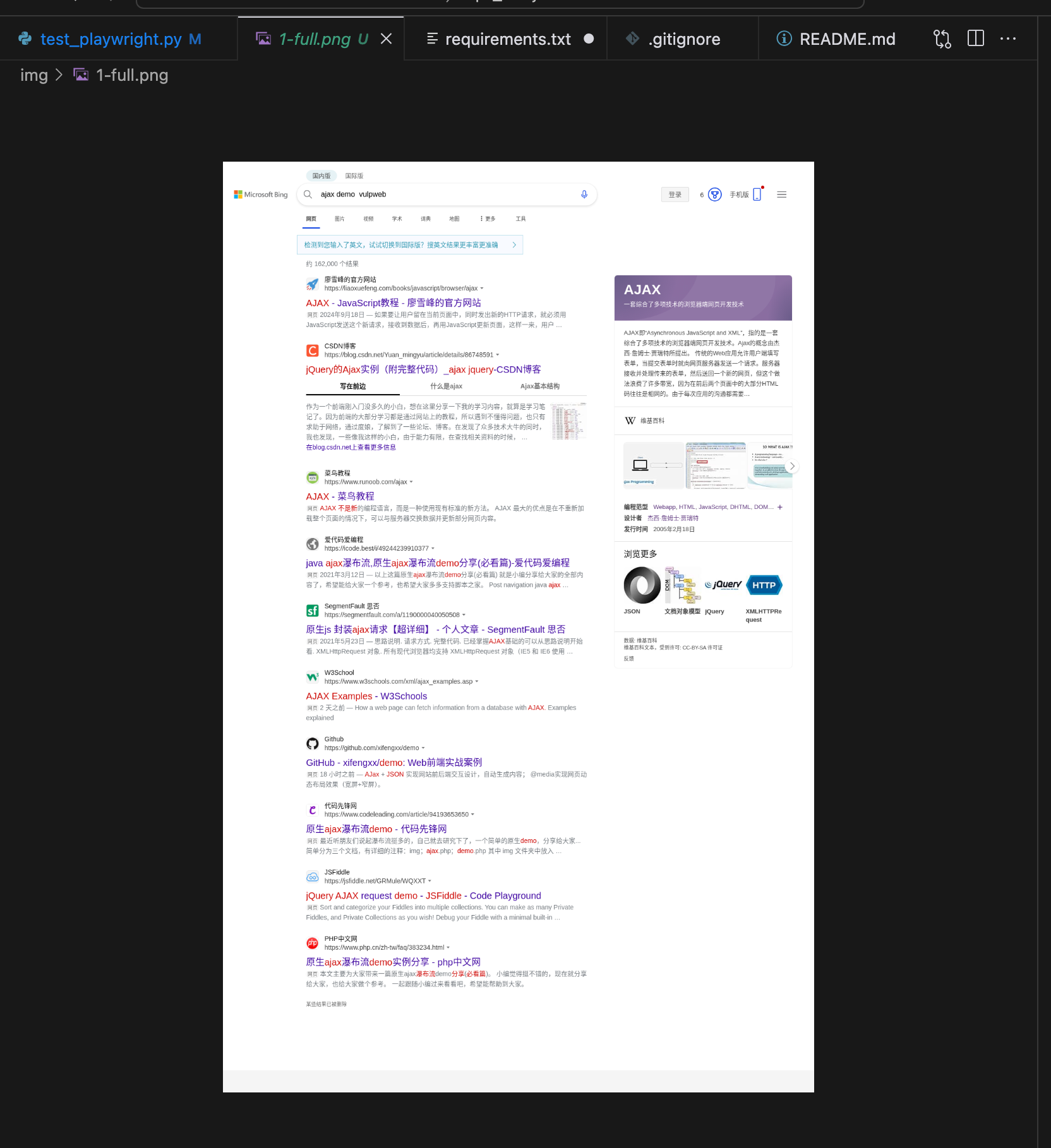The height and width of the screenshot is (1148, 1051).
Task: Switch to the requirements.txt tab
Action: (x=505, y=39)
